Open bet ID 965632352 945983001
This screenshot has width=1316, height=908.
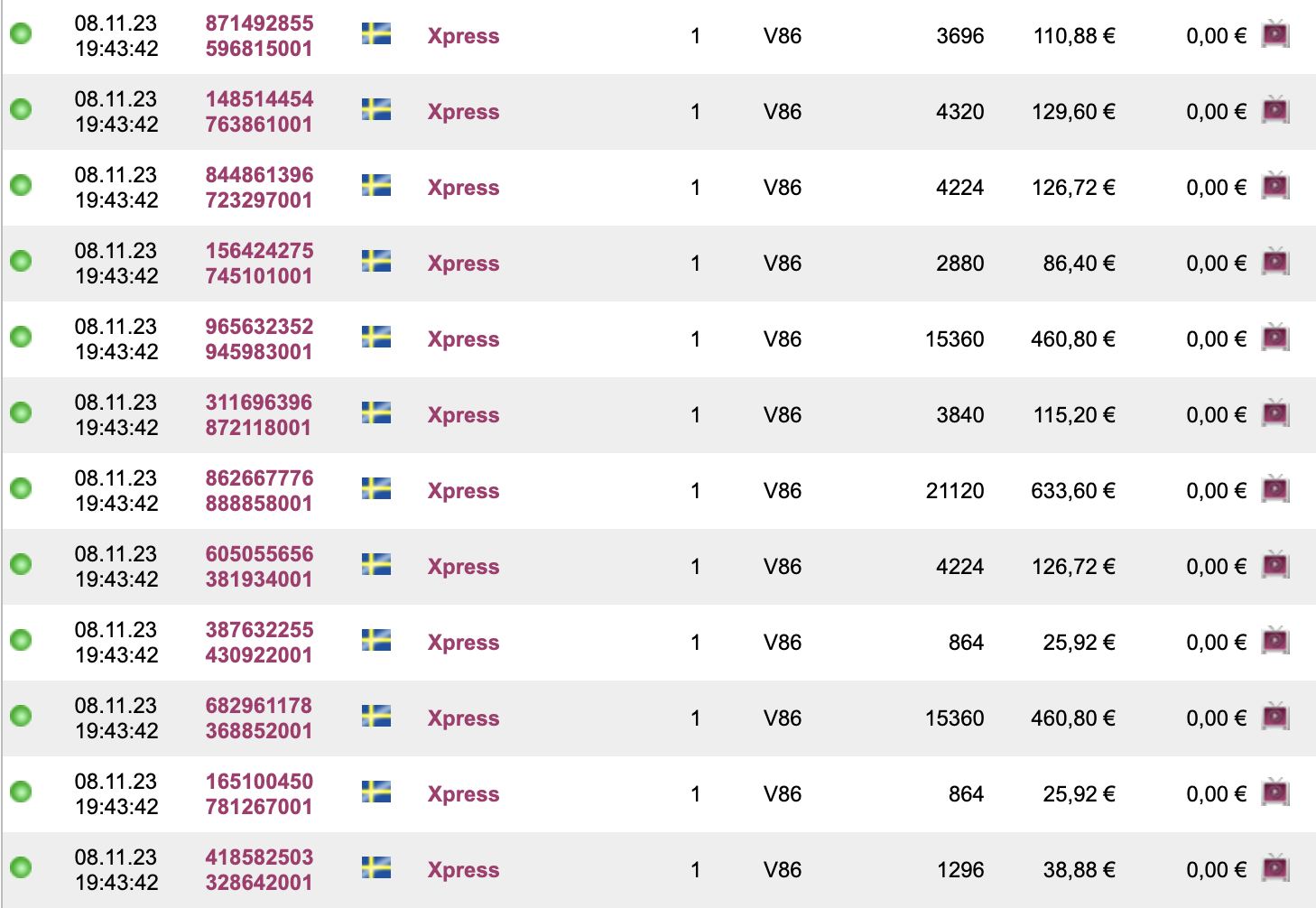tap(259, 339)
